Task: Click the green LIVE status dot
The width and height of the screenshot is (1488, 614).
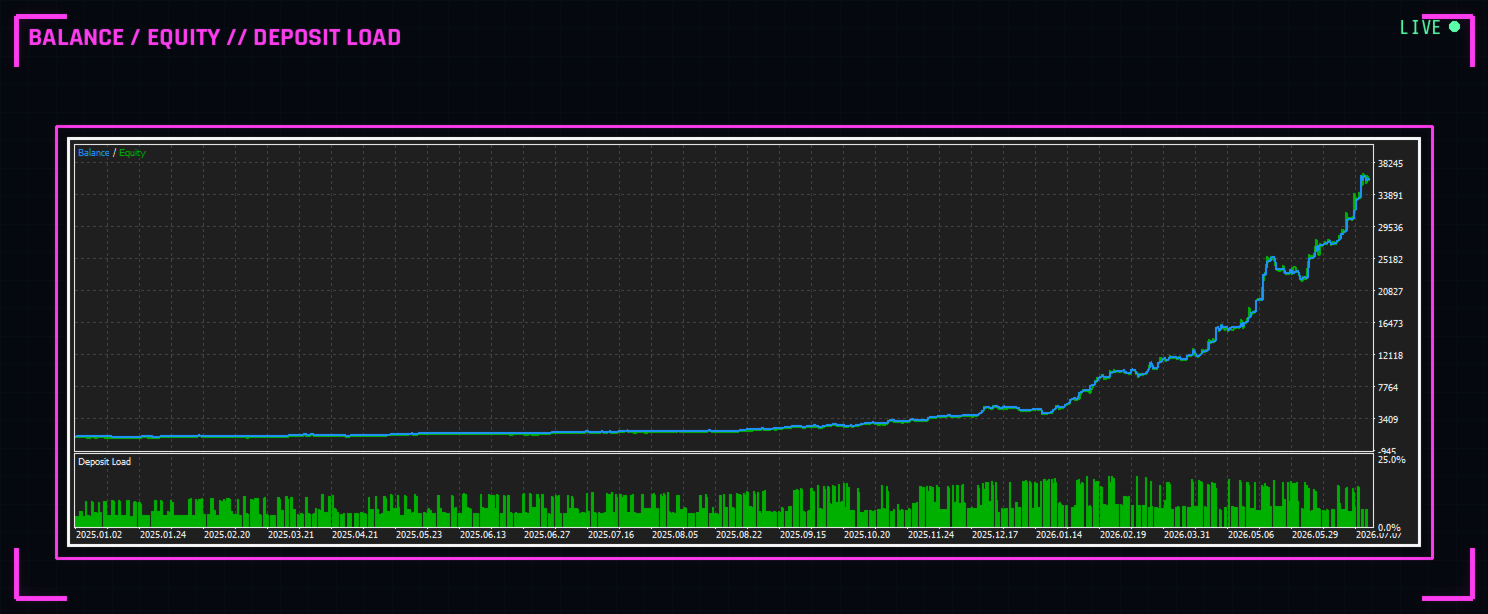Action: [1454, 27]
